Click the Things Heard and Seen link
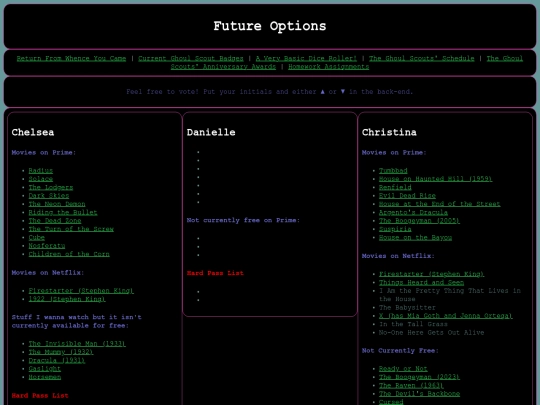 [421, 282]
